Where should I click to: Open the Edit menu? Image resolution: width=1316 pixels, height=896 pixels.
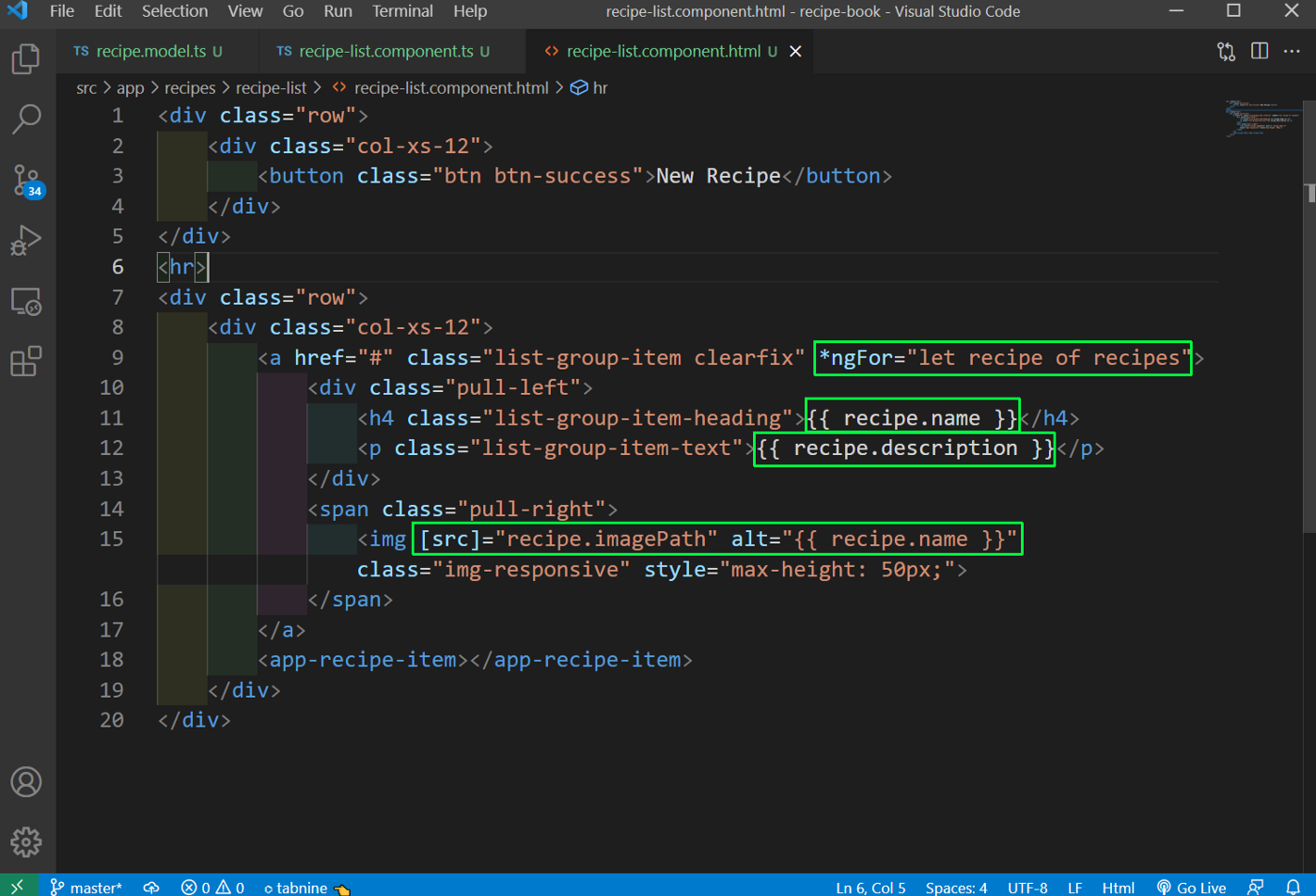coord(108,11)
